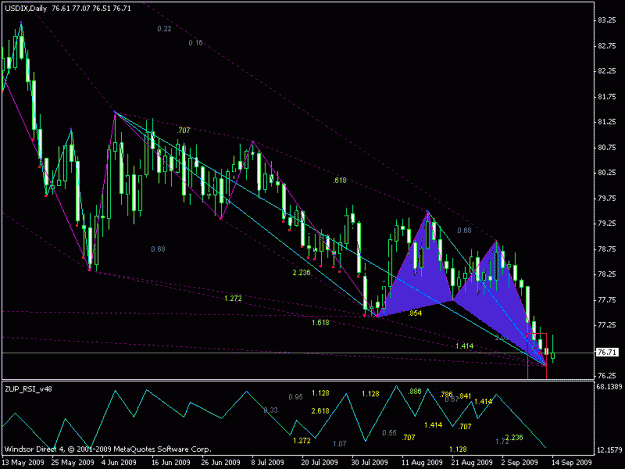
Task: Click the 2 Sep 2009 date label
Action: (520, 462)
